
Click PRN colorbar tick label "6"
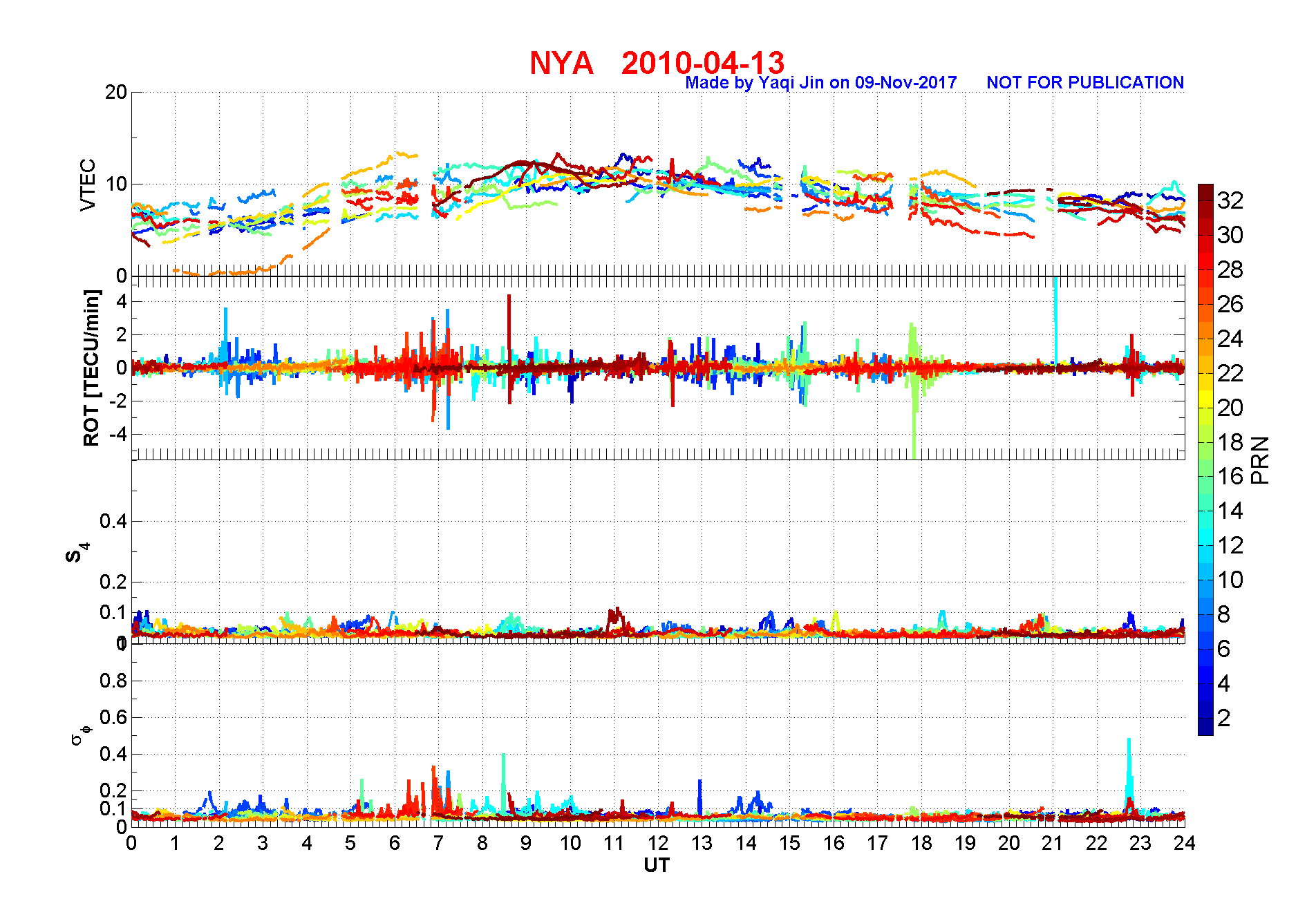point(1224,649)
